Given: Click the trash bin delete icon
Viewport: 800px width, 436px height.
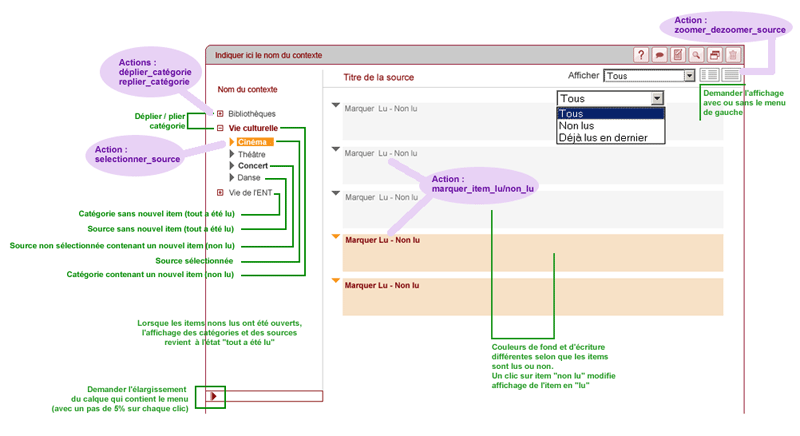Looking at the screenshot, I should point(733,55).
